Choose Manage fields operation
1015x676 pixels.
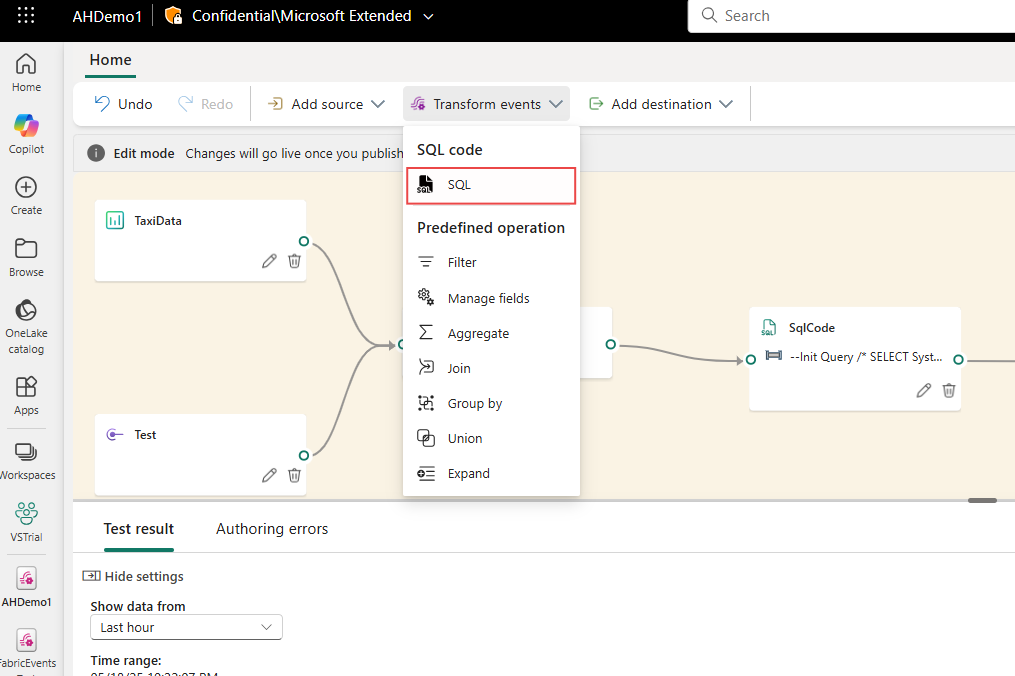[491, 298]
